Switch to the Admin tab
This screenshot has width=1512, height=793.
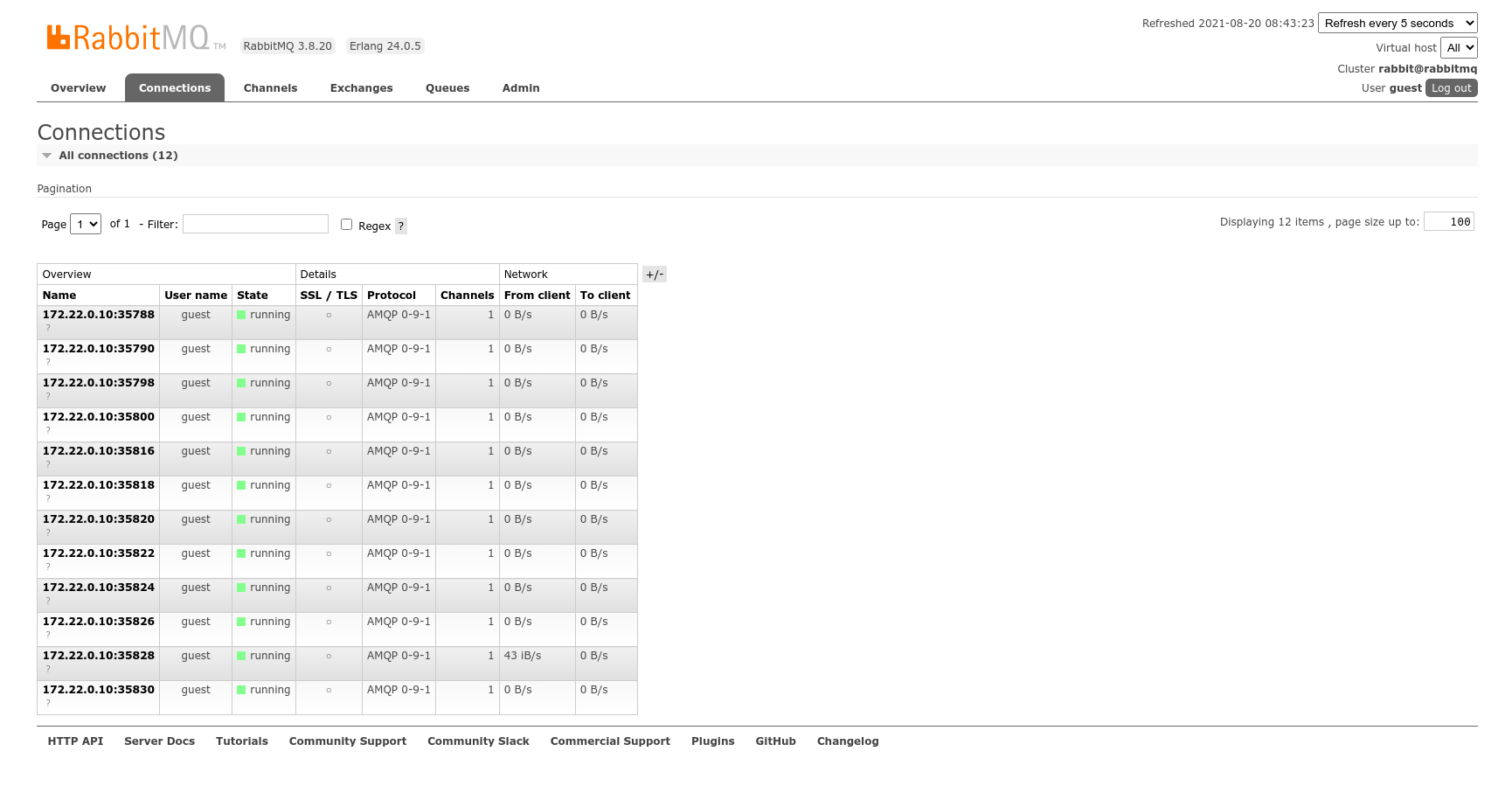point(521,88)
